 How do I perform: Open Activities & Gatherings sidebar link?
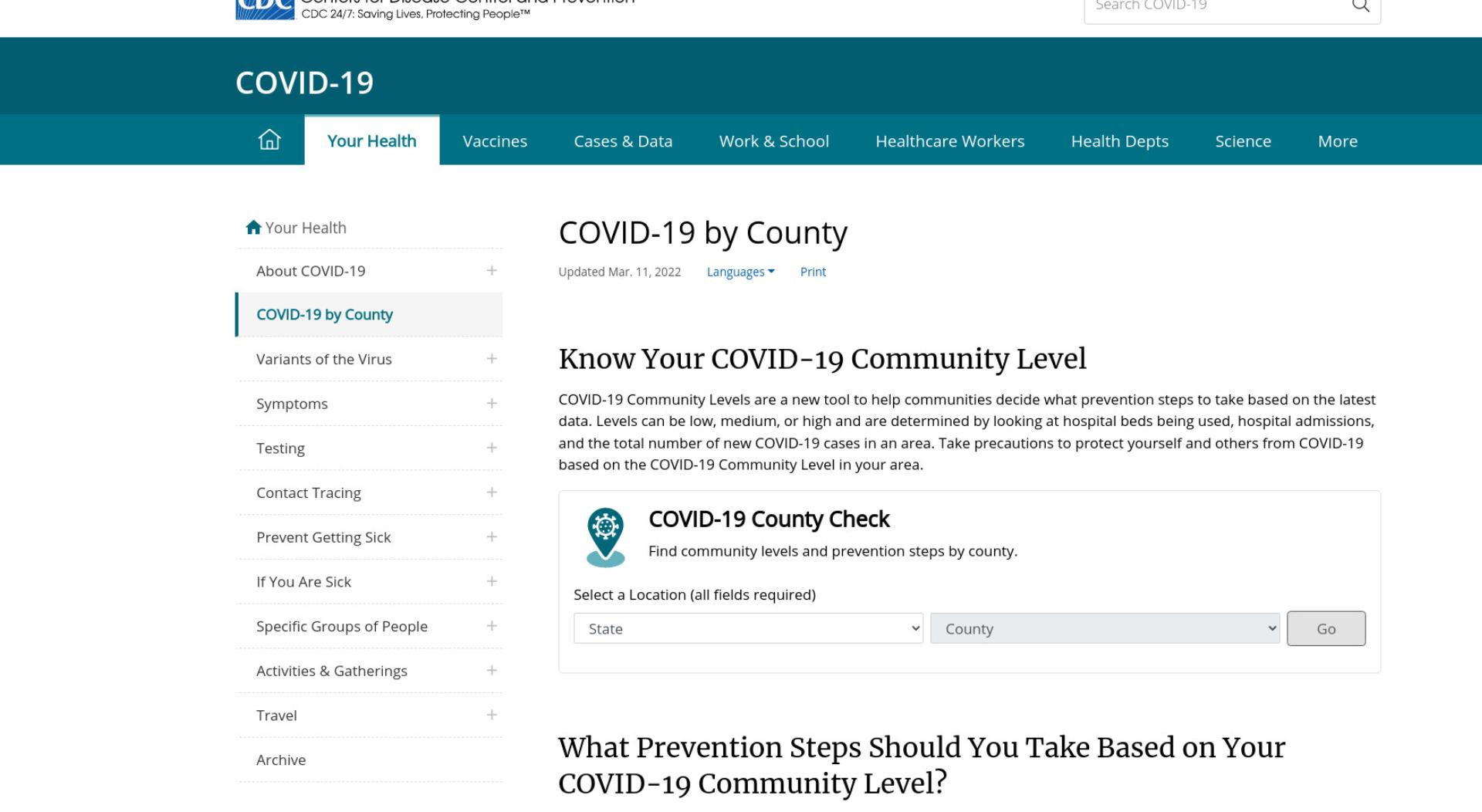[x=332, y=671]
